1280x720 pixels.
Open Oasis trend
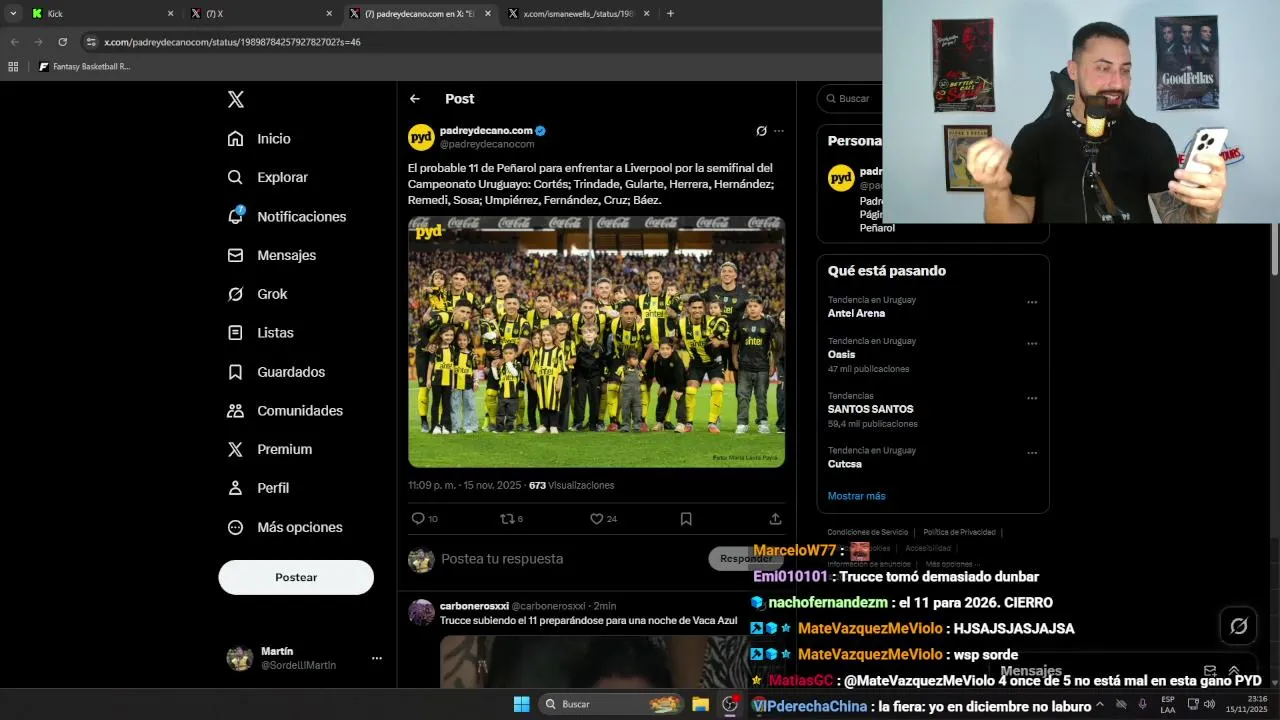841,354
